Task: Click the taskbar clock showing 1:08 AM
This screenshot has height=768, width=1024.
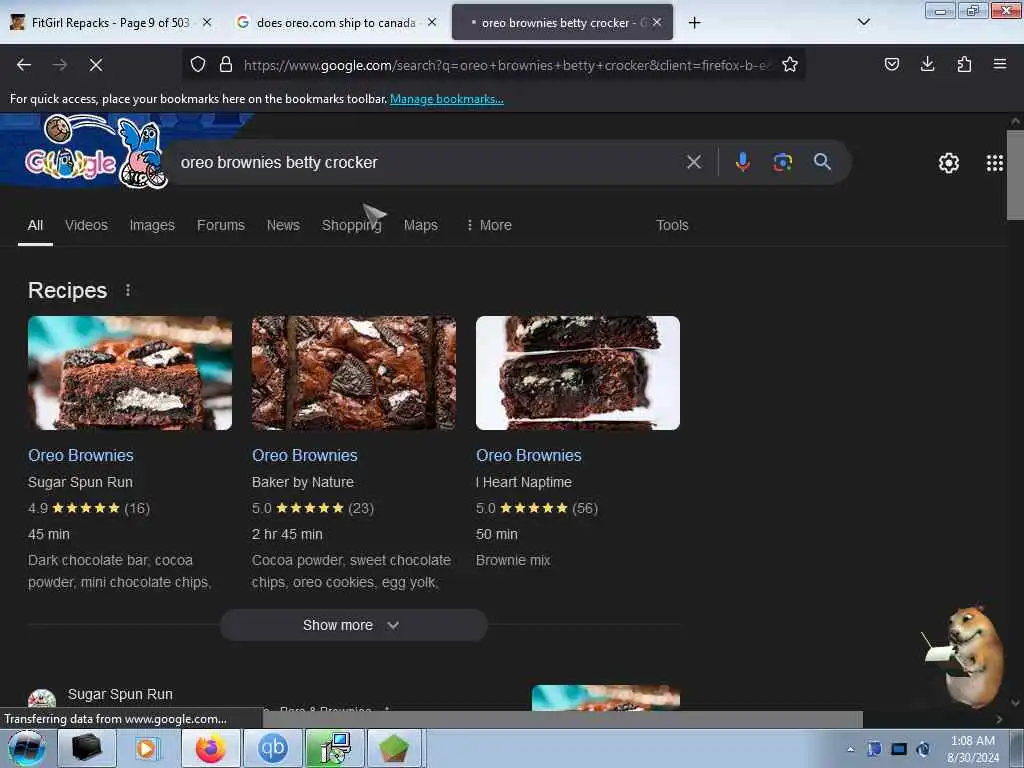Action: pyautogui.click(x=973, y=749)
